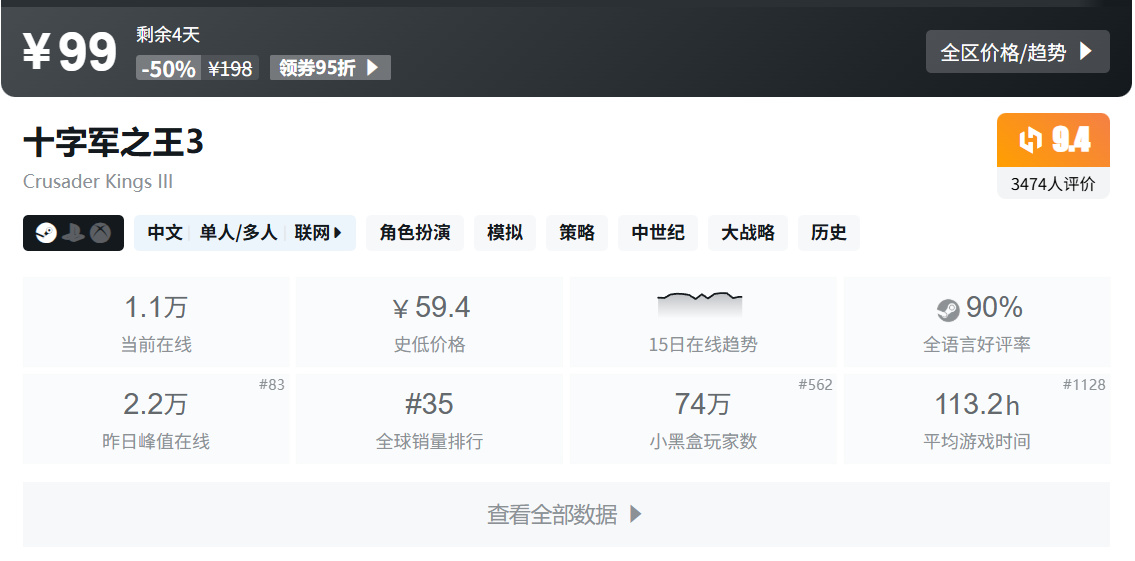The width and height of the screenshot is (1135, 561).
Task: Click the 74万 小黑盒玩家数 stat
Action: [x=703, y=418]
